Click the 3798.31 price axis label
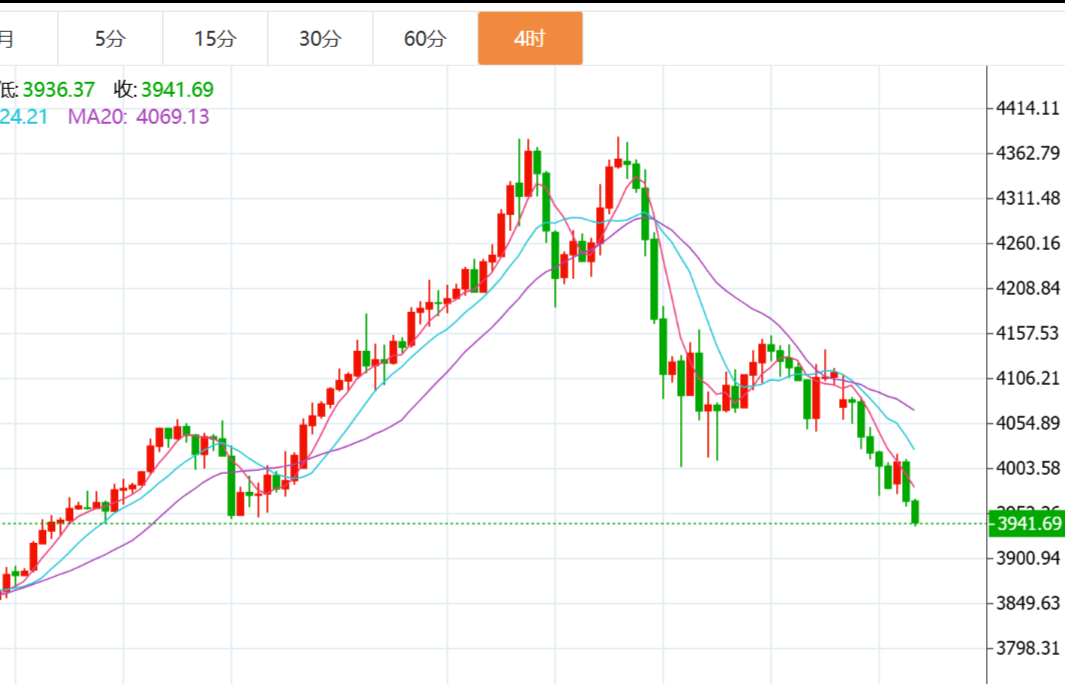The height and width of the screenshot is (684, 1065). (x=1028, y=648)
